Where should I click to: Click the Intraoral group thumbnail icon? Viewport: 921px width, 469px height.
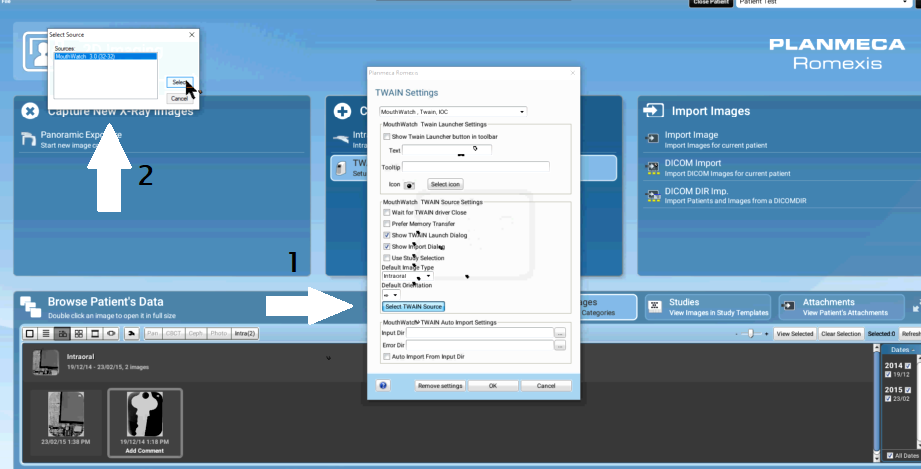click(45, 362)
